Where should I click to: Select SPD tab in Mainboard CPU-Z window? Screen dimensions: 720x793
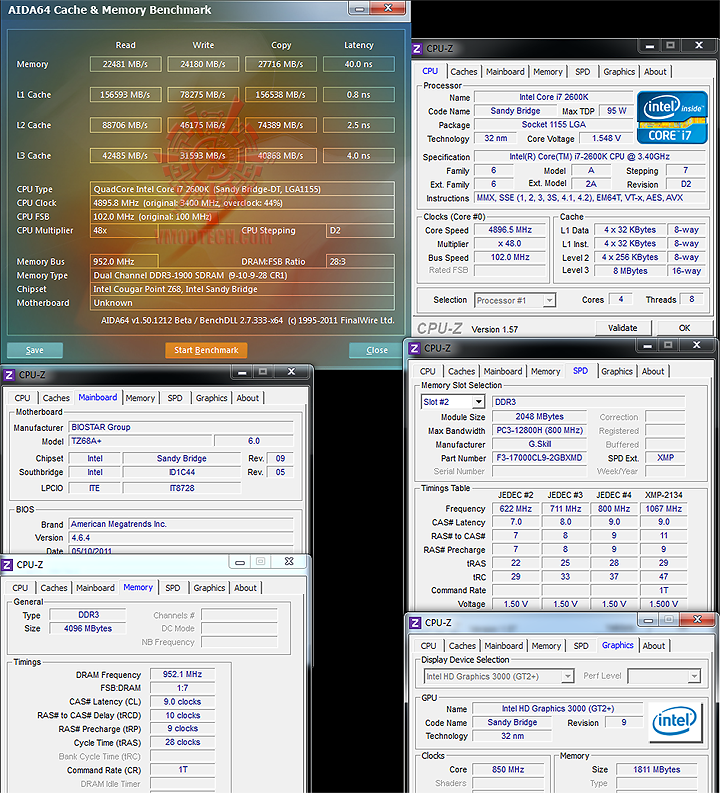point(175,399)
